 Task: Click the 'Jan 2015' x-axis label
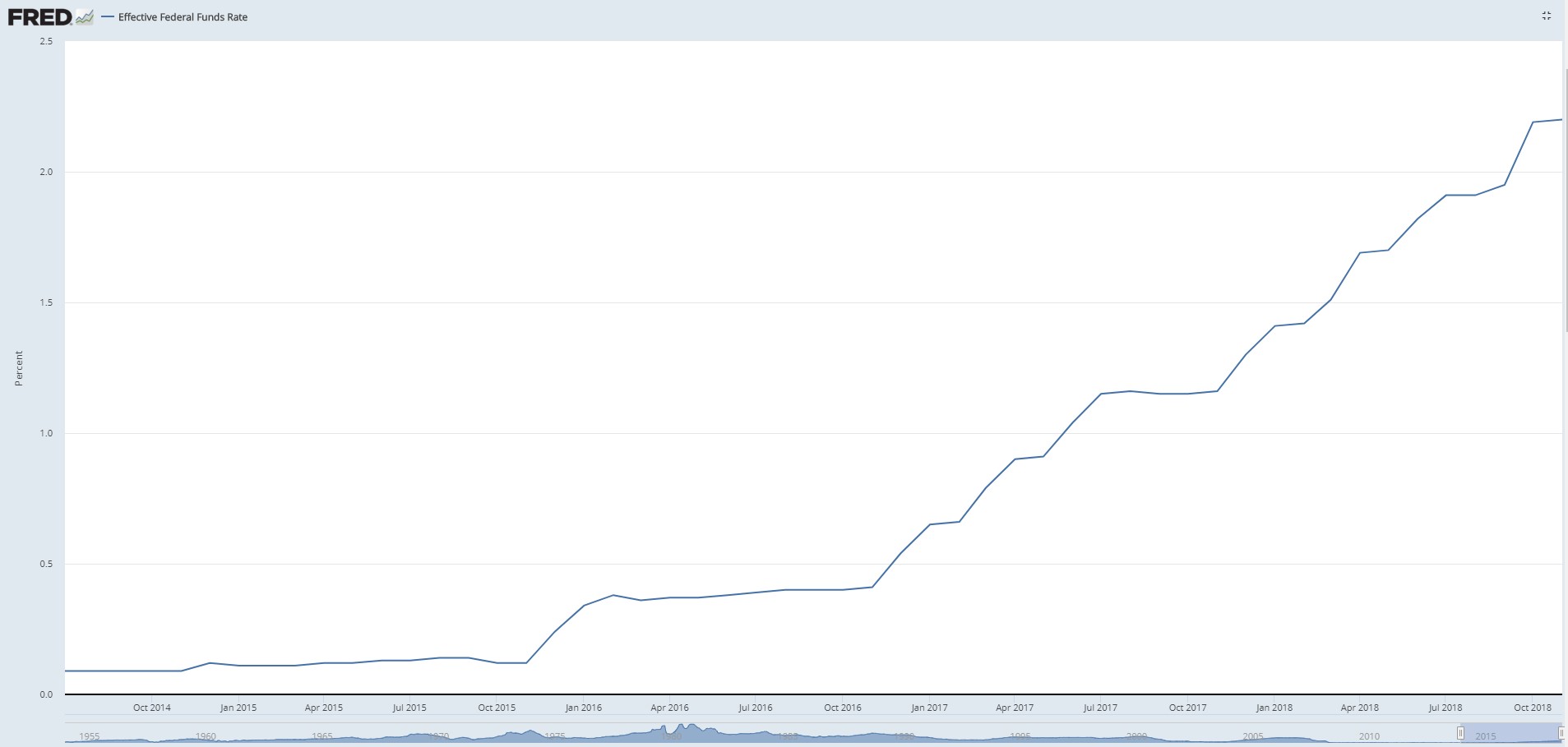point(238,708)
